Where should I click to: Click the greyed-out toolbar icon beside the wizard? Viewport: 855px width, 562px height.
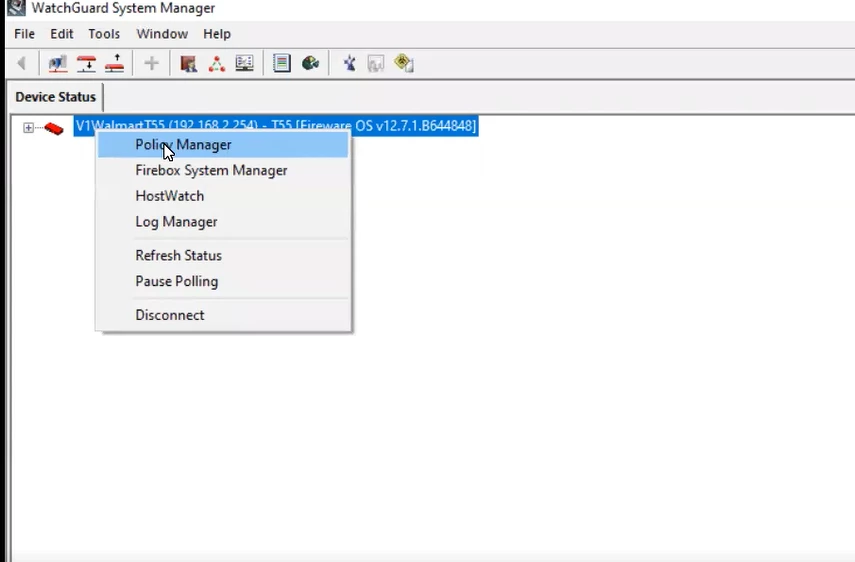point(376,64)
